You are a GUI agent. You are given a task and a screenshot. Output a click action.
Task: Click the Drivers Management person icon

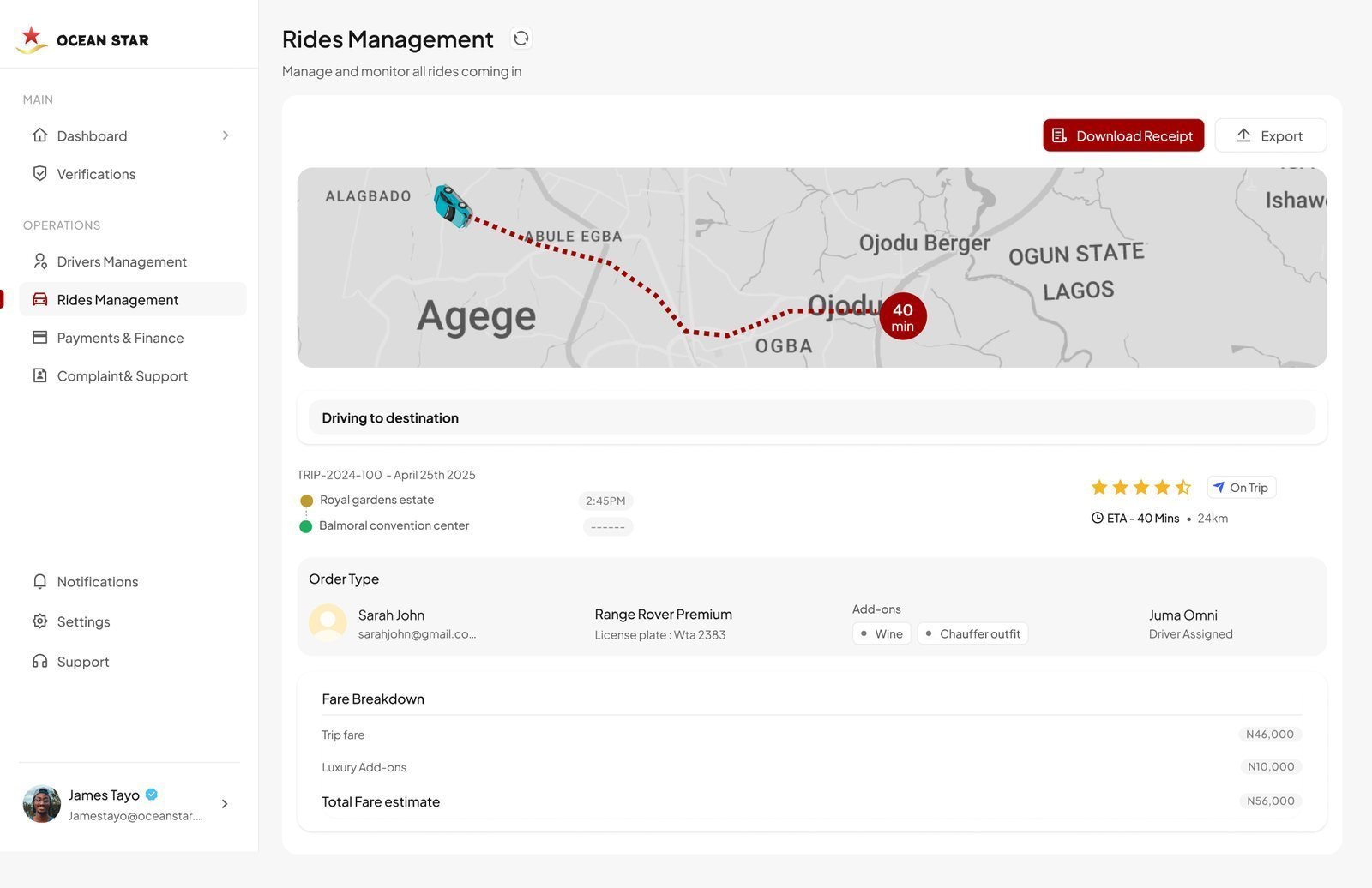tap(39, 261)
